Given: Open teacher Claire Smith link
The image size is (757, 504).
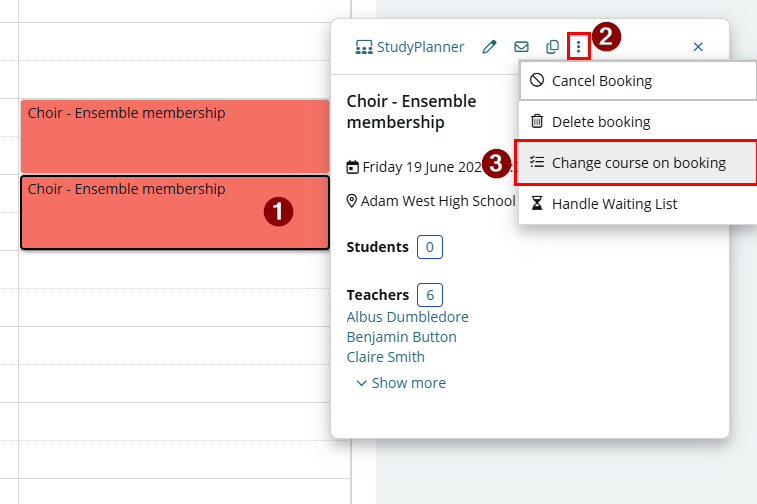Looking at the screenshot, I should (x=385, y=357).
